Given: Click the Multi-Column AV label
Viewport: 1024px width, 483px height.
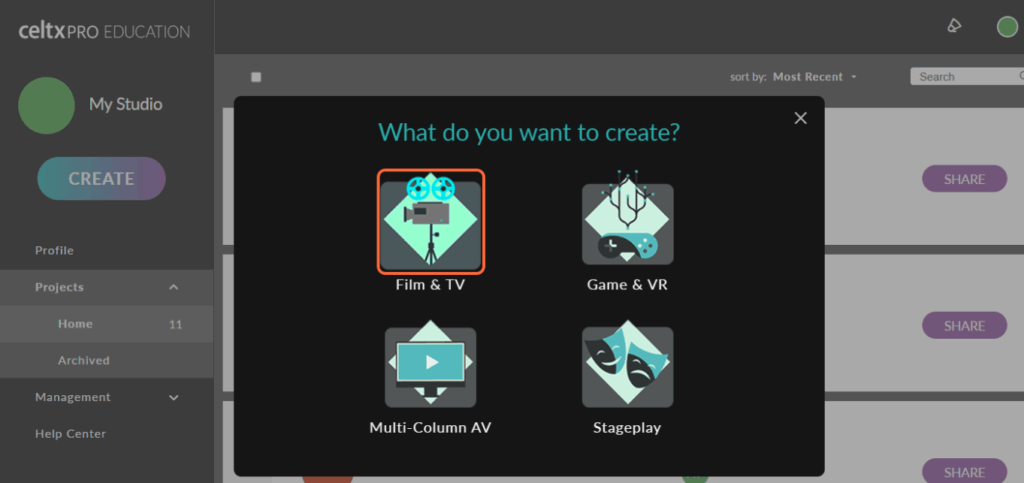Looking at the screenshot, I should (x=430, y=428).
